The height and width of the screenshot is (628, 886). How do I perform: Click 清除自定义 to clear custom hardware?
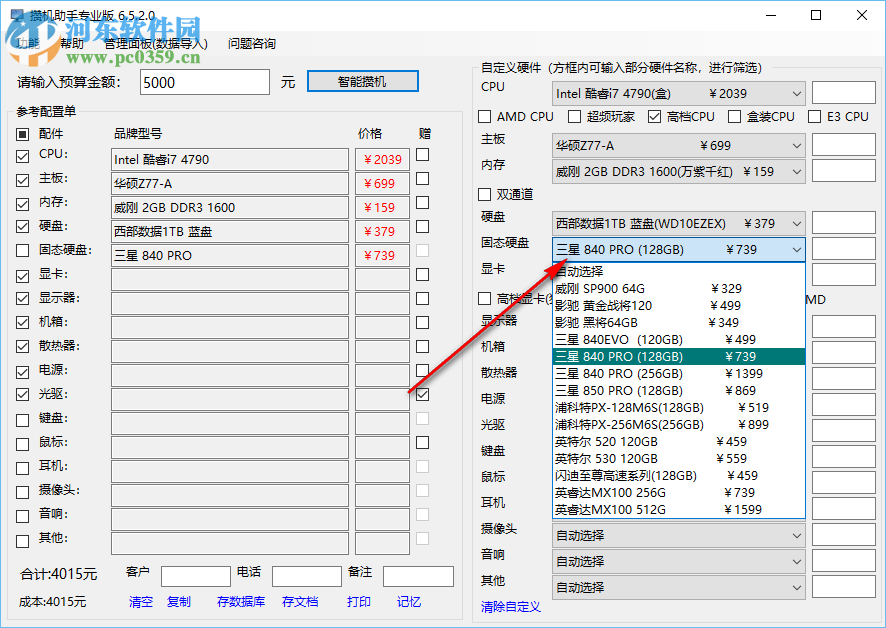(x=510, y=607)
